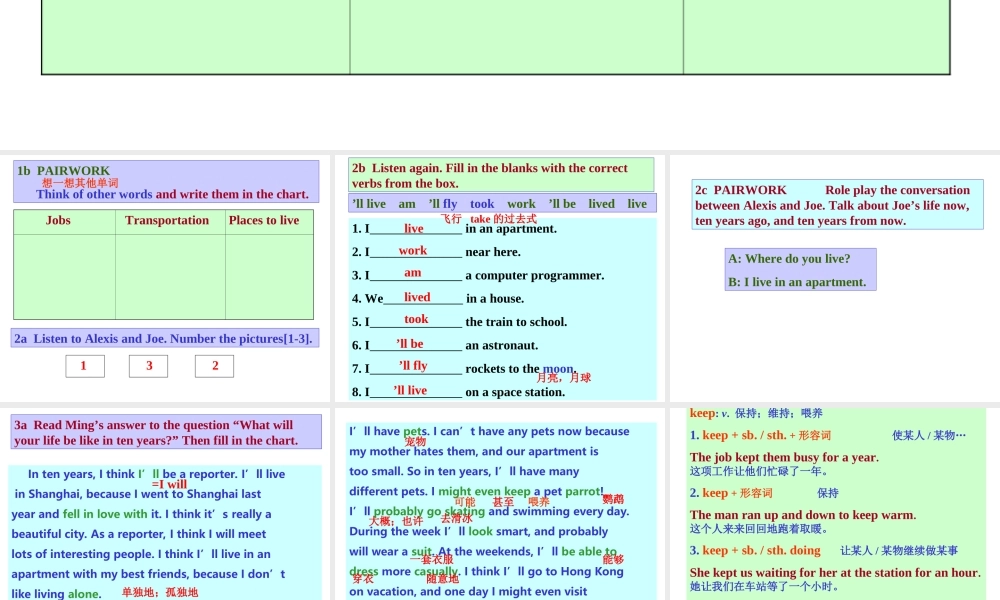Open the passage slide starting 'I'll have pets'
1000x600 pixels.
click(x=496, y=511)
